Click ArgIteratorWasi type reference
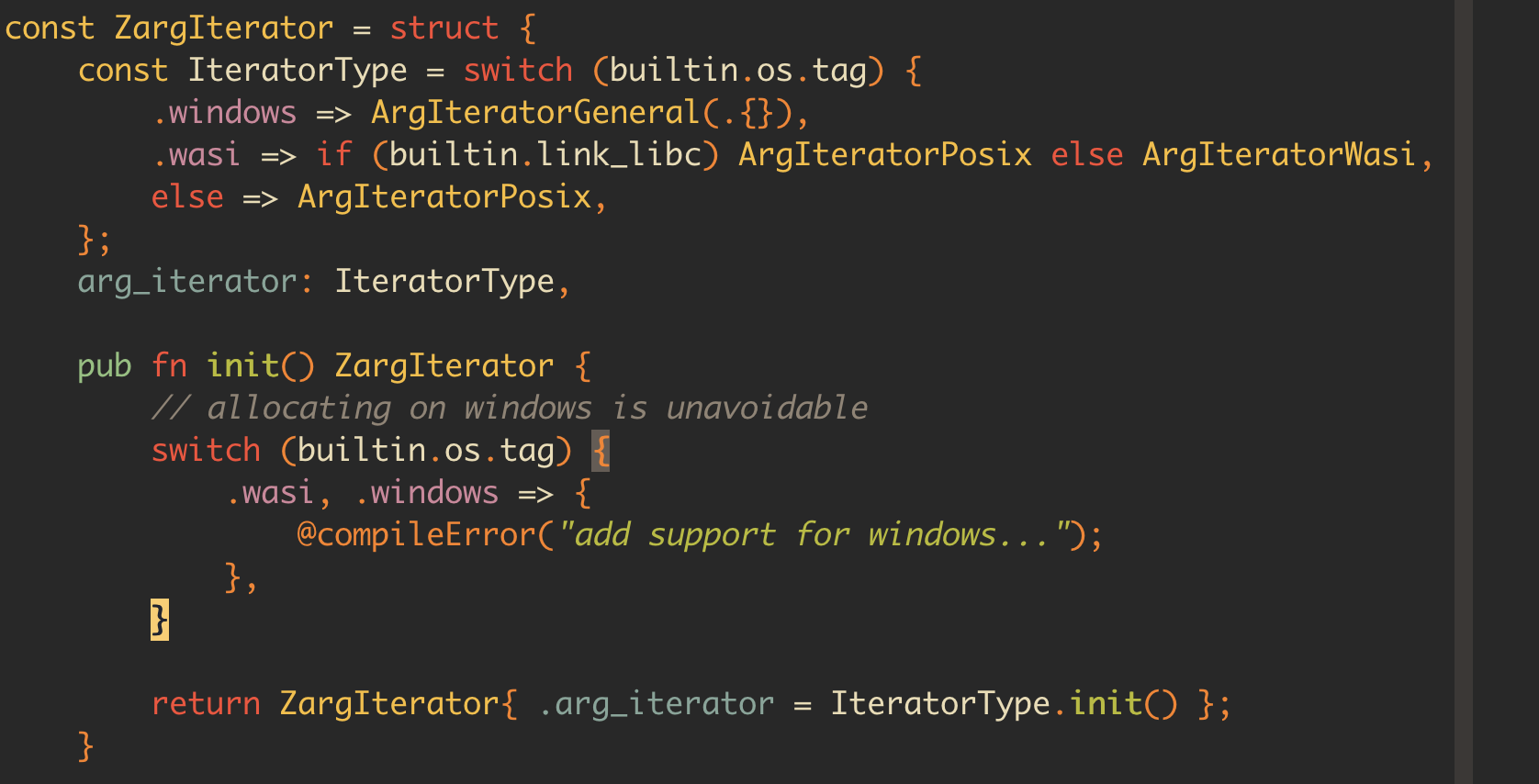 coord(1279,155)
